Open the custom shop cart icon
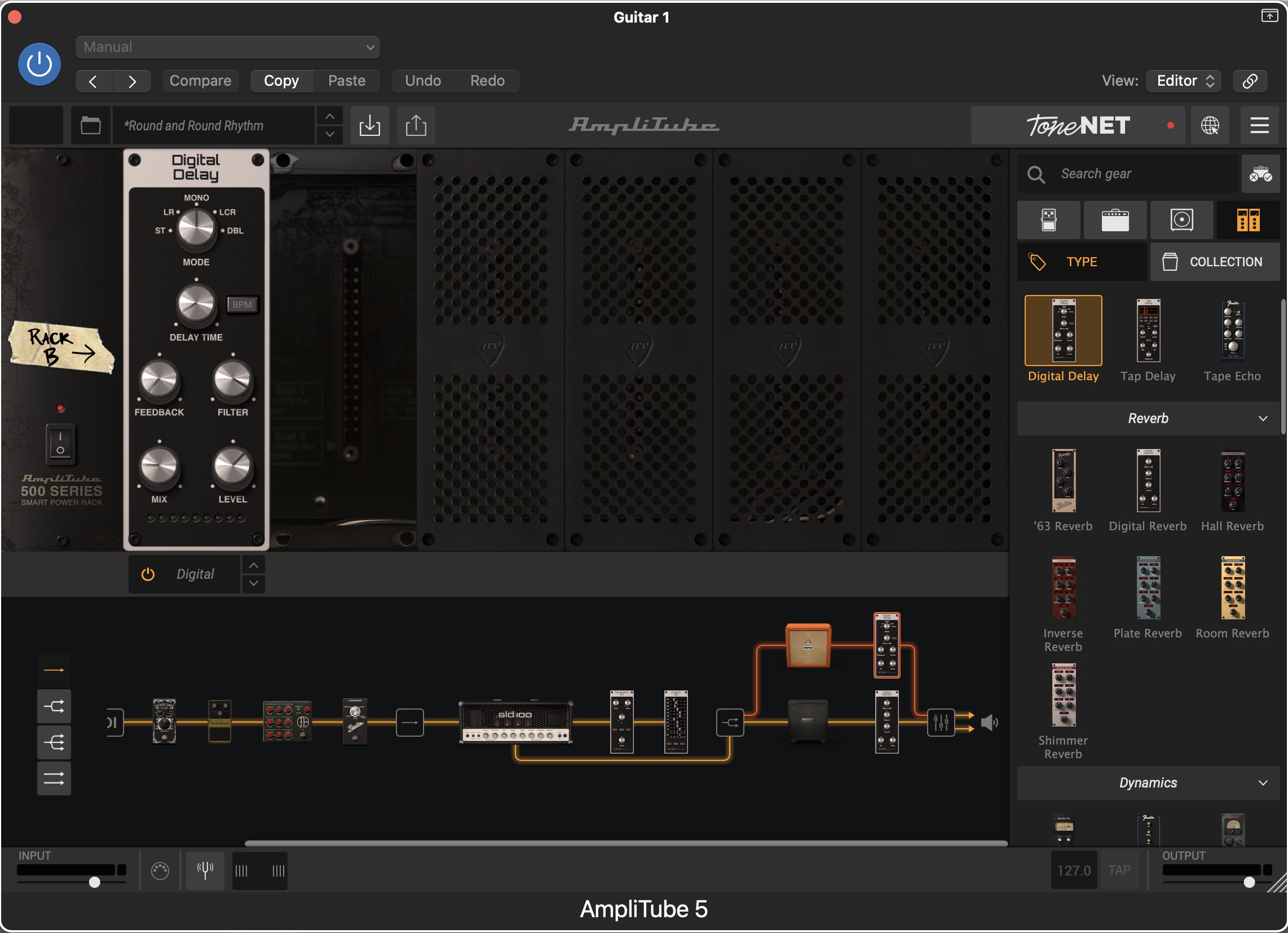Image resolution: width=1288 pixels, height=933 pixels. [x=1260, y=174]
